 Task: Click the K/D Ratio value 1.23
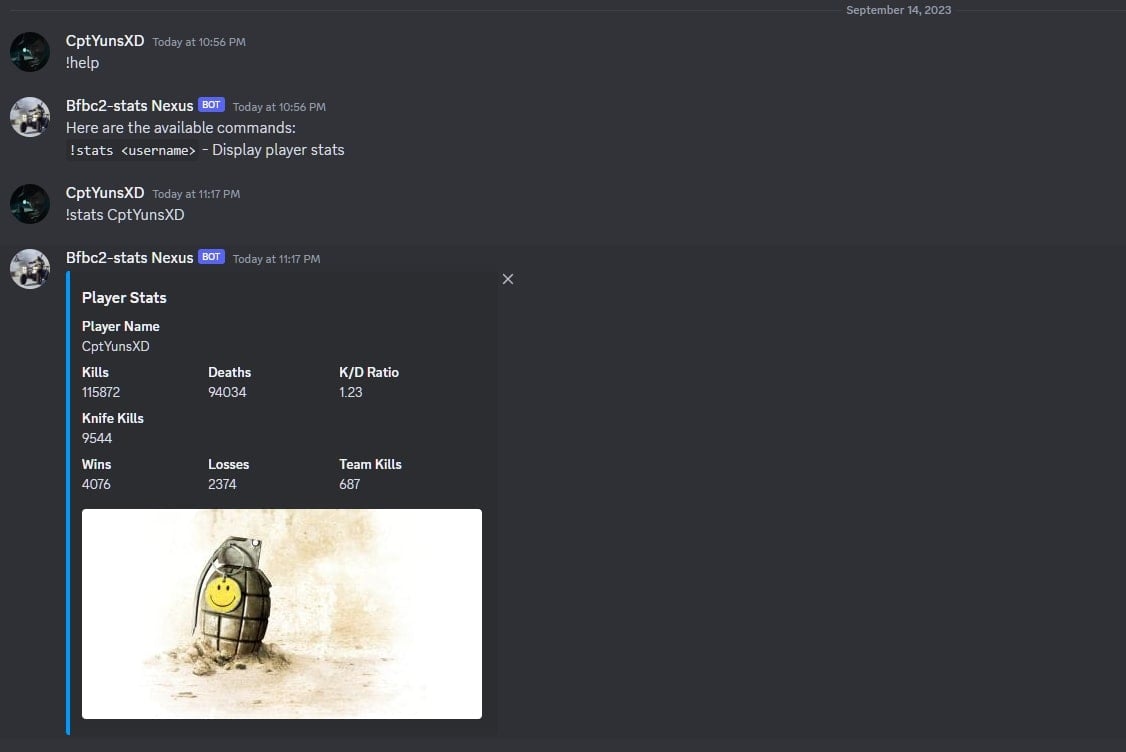click(351, 392)
